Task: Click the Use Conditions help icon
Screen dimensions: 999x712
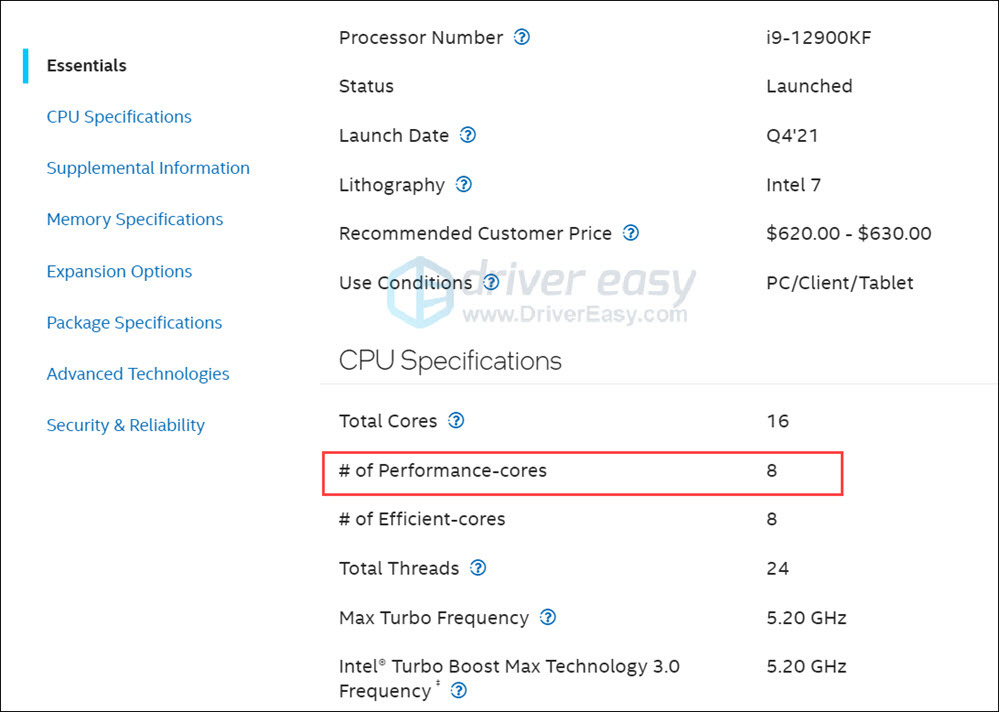Action: click(490, 283)
